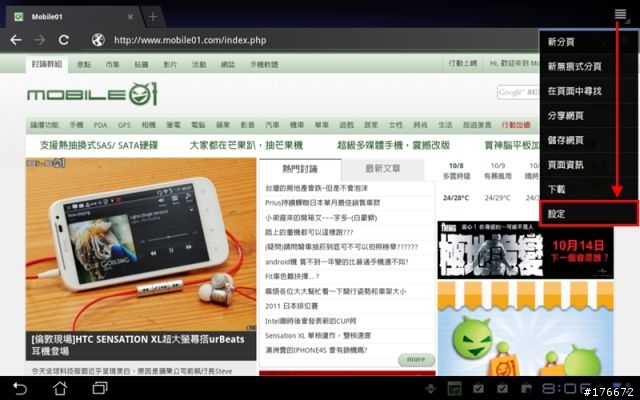Tap the globe site icon beside the URL
Screen dimensions: 640x400
coord(98,40)
